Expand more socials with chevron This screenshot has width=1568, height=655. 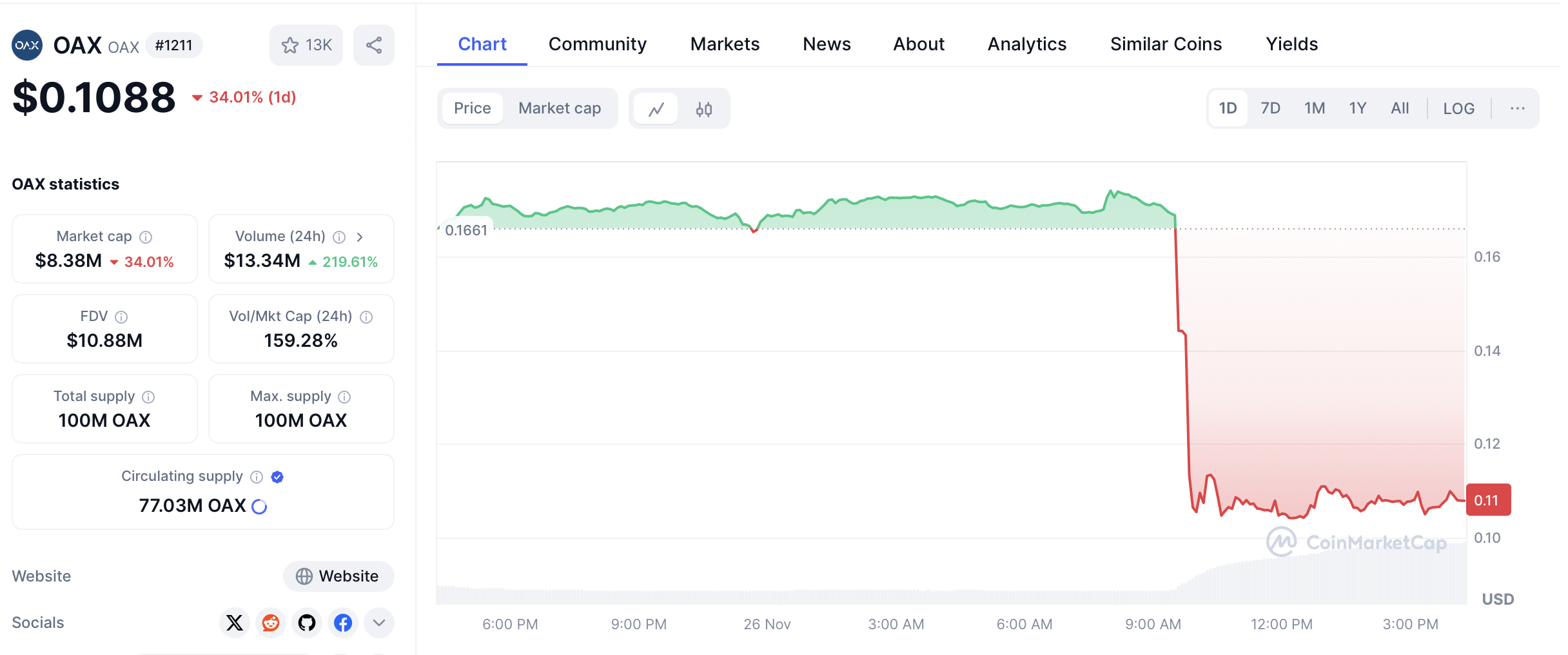click(x=379, y=623)
